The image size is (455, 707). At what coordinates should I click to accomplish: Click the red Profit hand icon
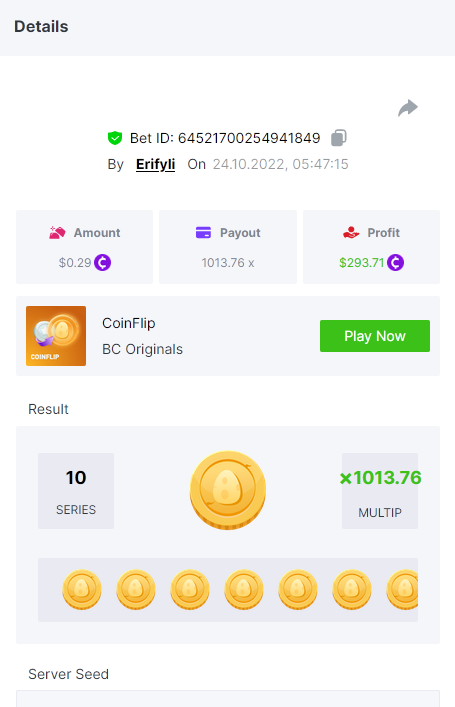pyautogui.click(x=351, y=233)
